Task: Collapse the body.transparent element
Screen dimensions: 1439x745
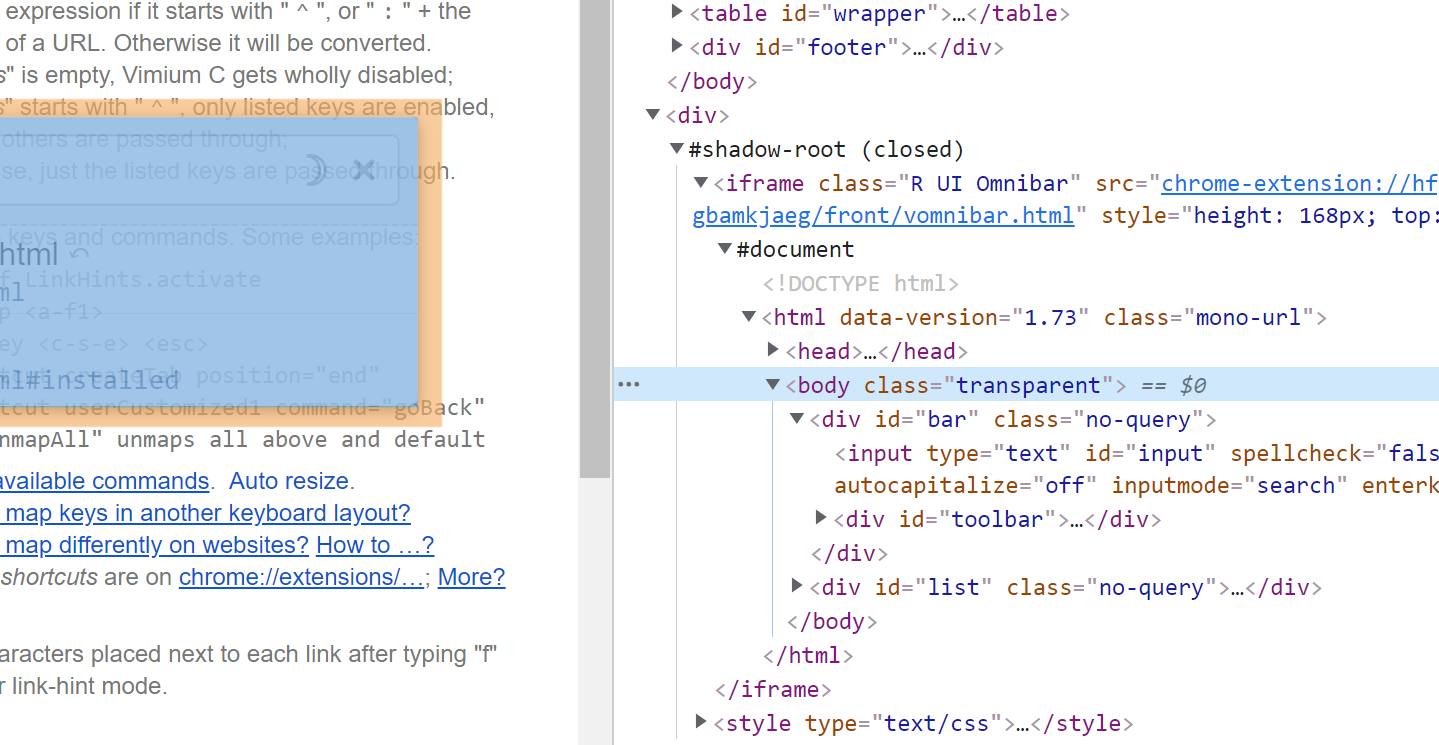Action: [772, 384]
